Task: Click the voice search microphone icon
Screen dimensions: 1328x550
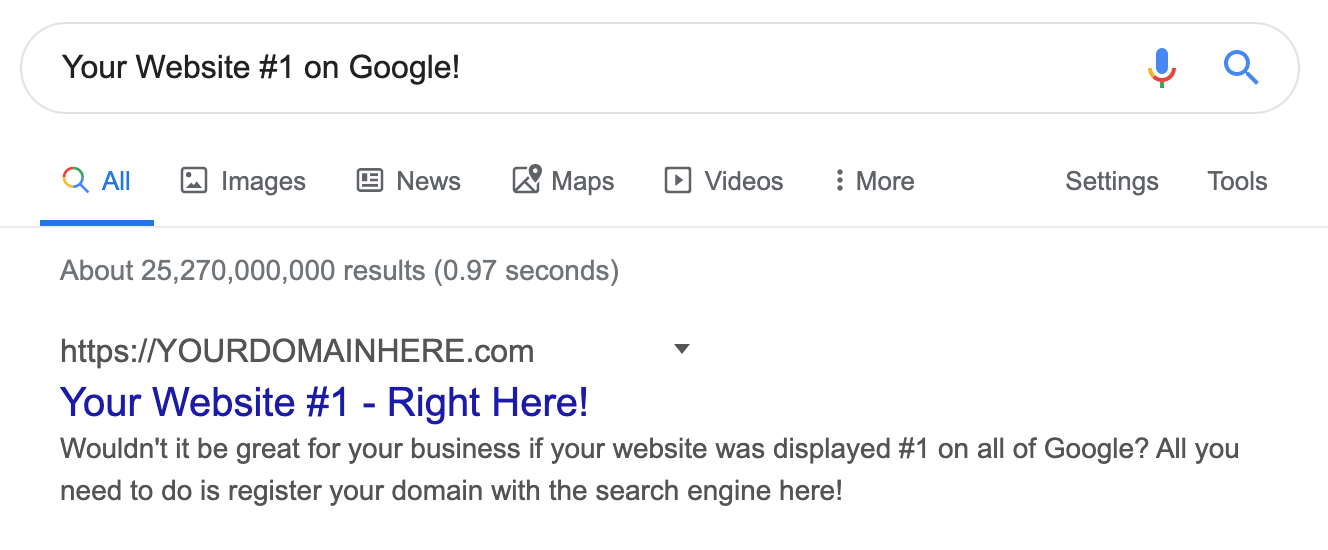Action: pos(1161,68)
